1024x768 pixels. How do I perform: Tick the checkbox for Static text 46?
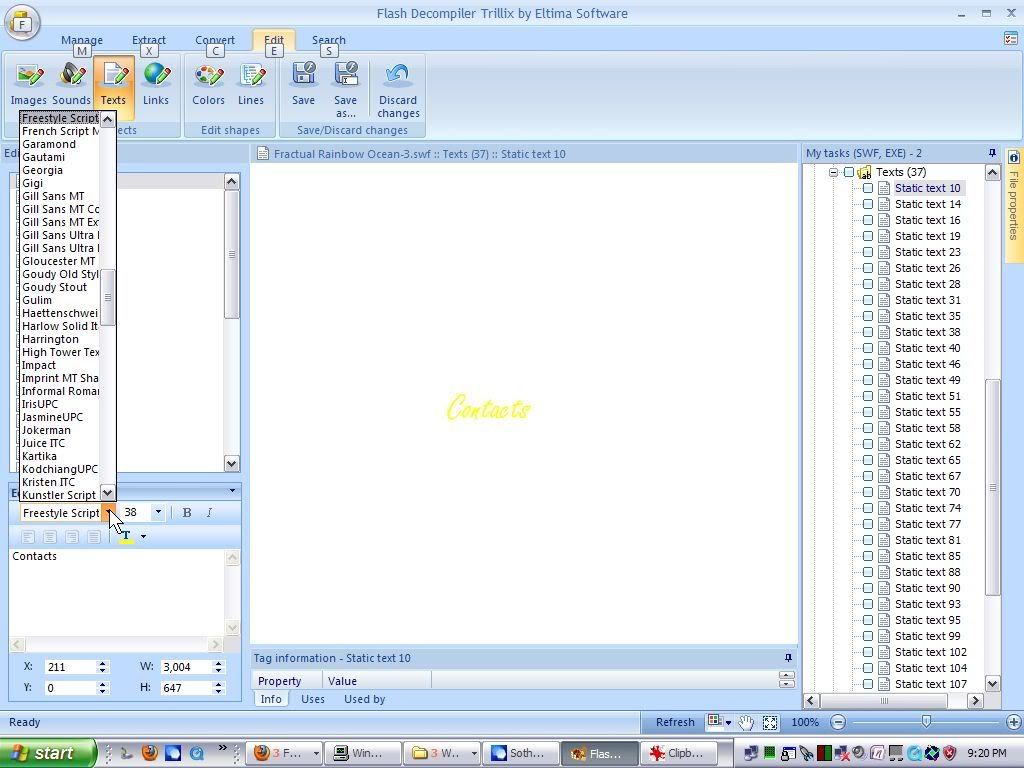pos(868,364)
